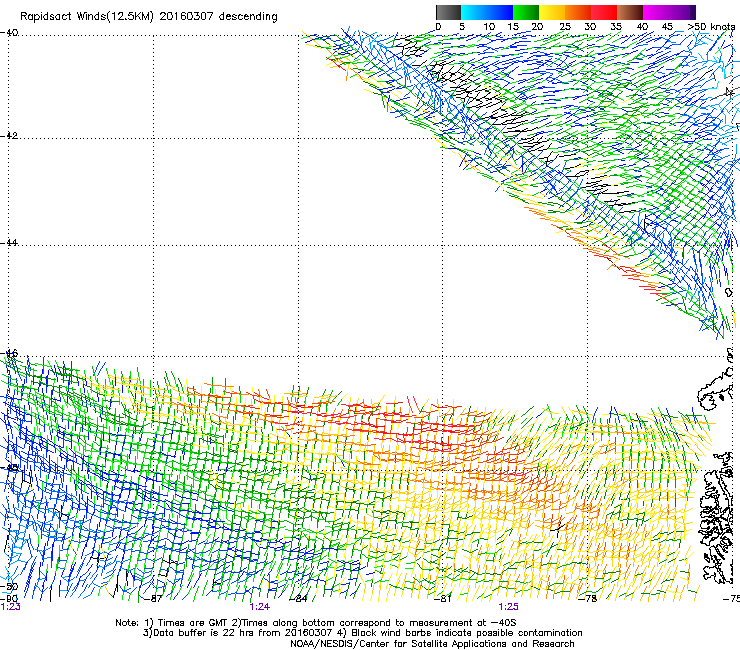740x650 pixels.
Task: Click the '-78' longitude axis label
Action: [x=588, y=599]
